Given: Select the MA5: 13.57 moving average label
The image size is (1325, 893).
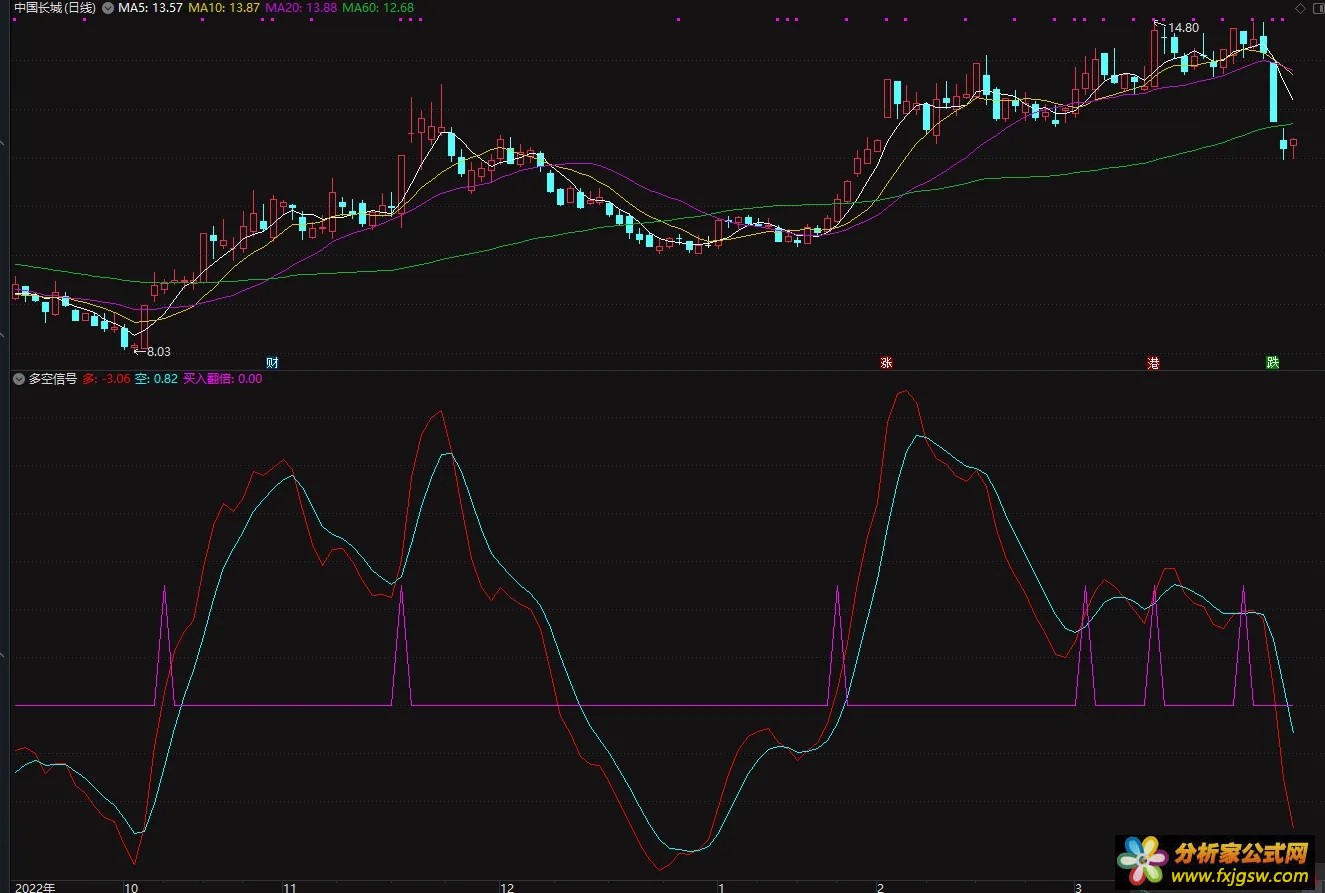Looking at the screenshot, I should [x=150, y=7].
